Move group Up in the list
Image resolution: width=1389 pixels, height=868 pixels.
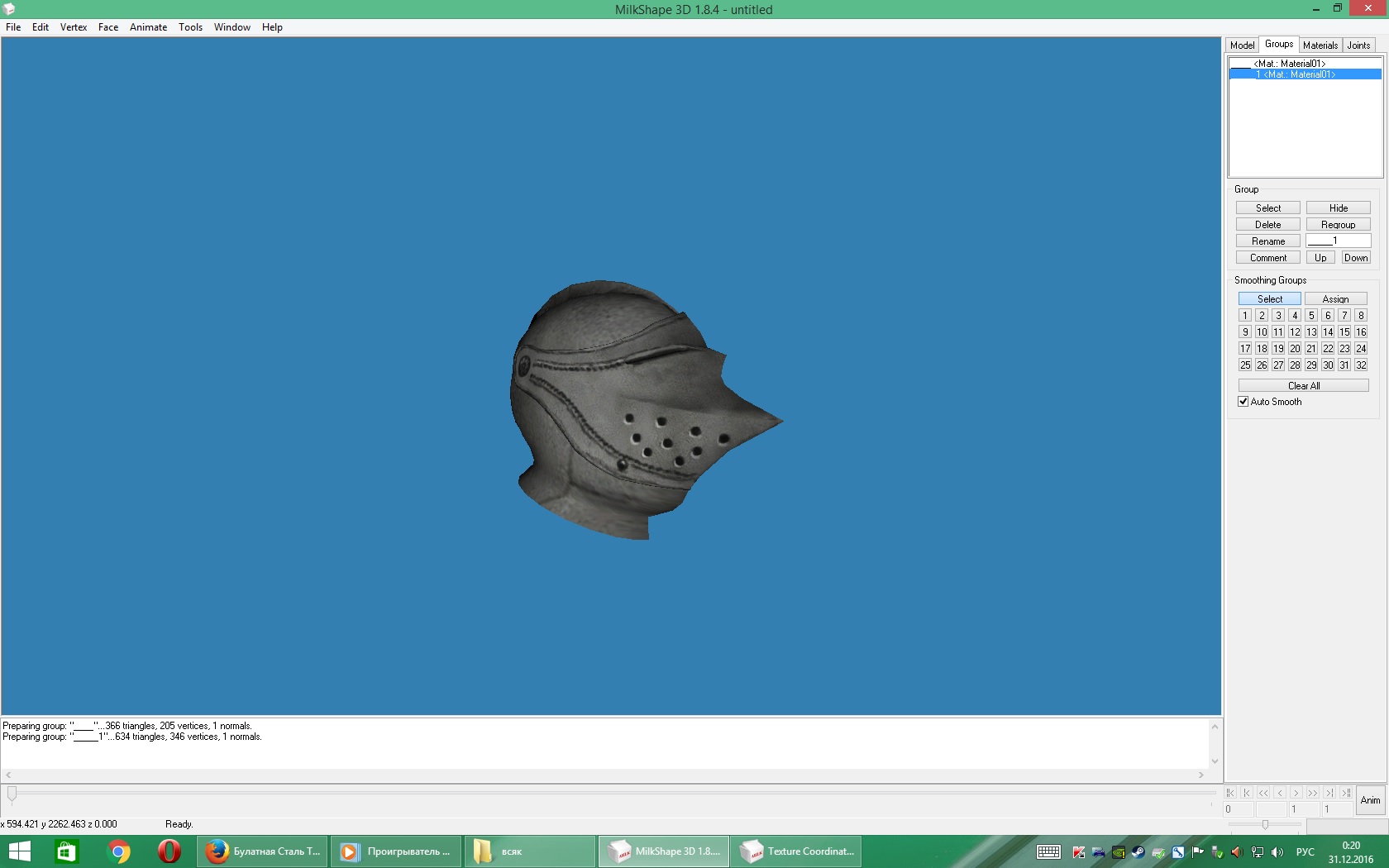[x=1320, y=258]
